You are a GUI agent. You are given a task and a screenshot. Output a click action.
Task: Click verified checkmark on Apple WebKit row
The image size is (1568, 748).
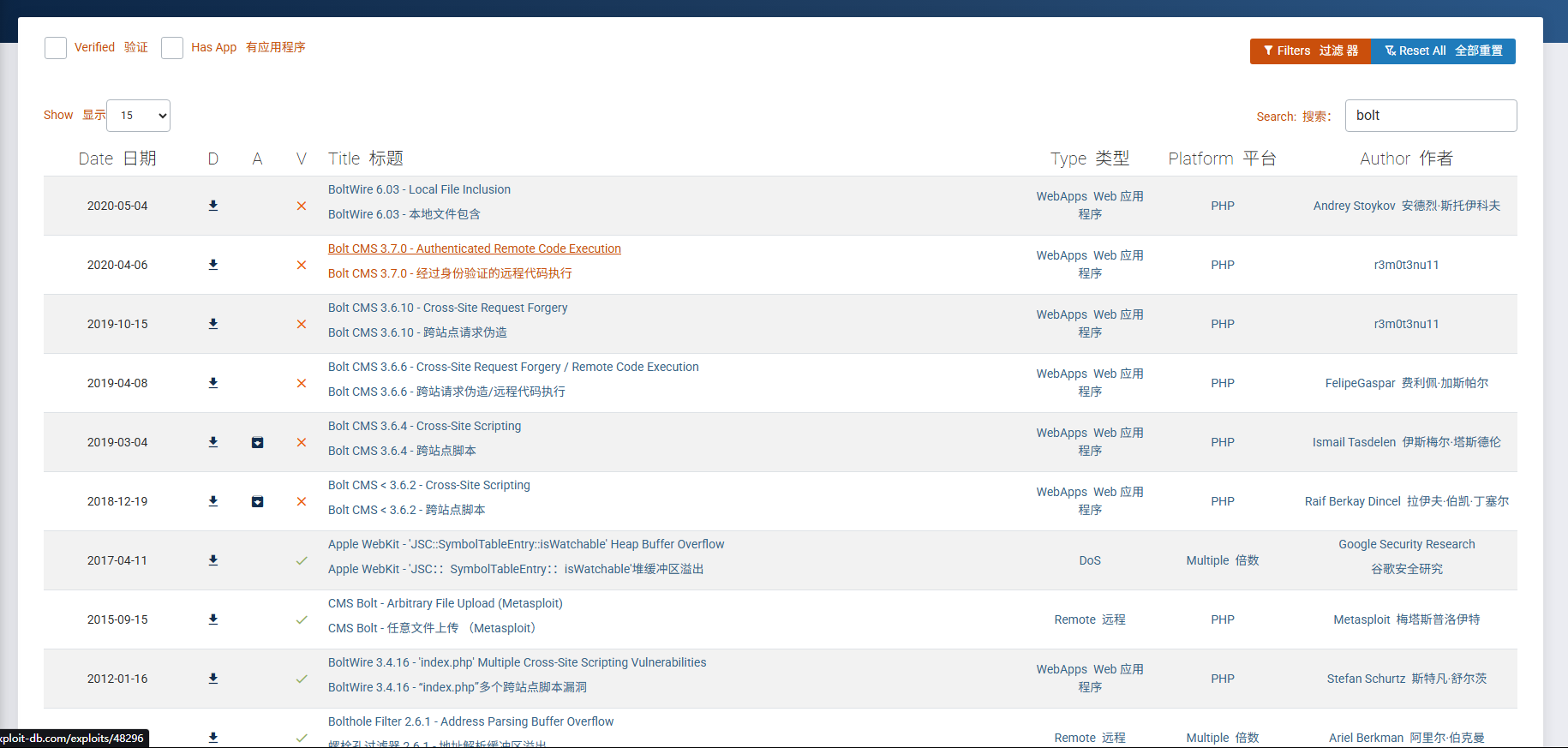tap(302, 560)
